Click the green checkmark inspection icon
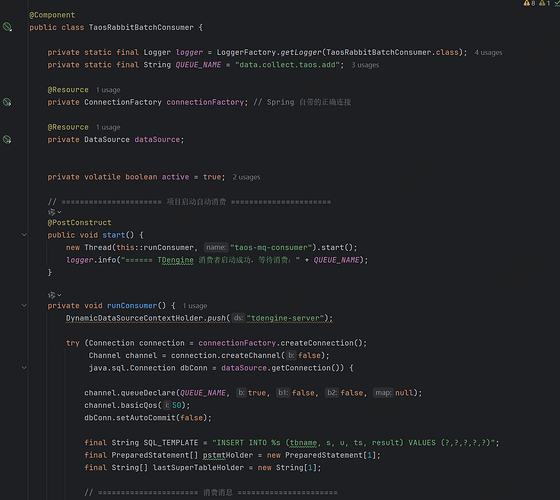This screenshot has height=500, width=560. (557, 3)
